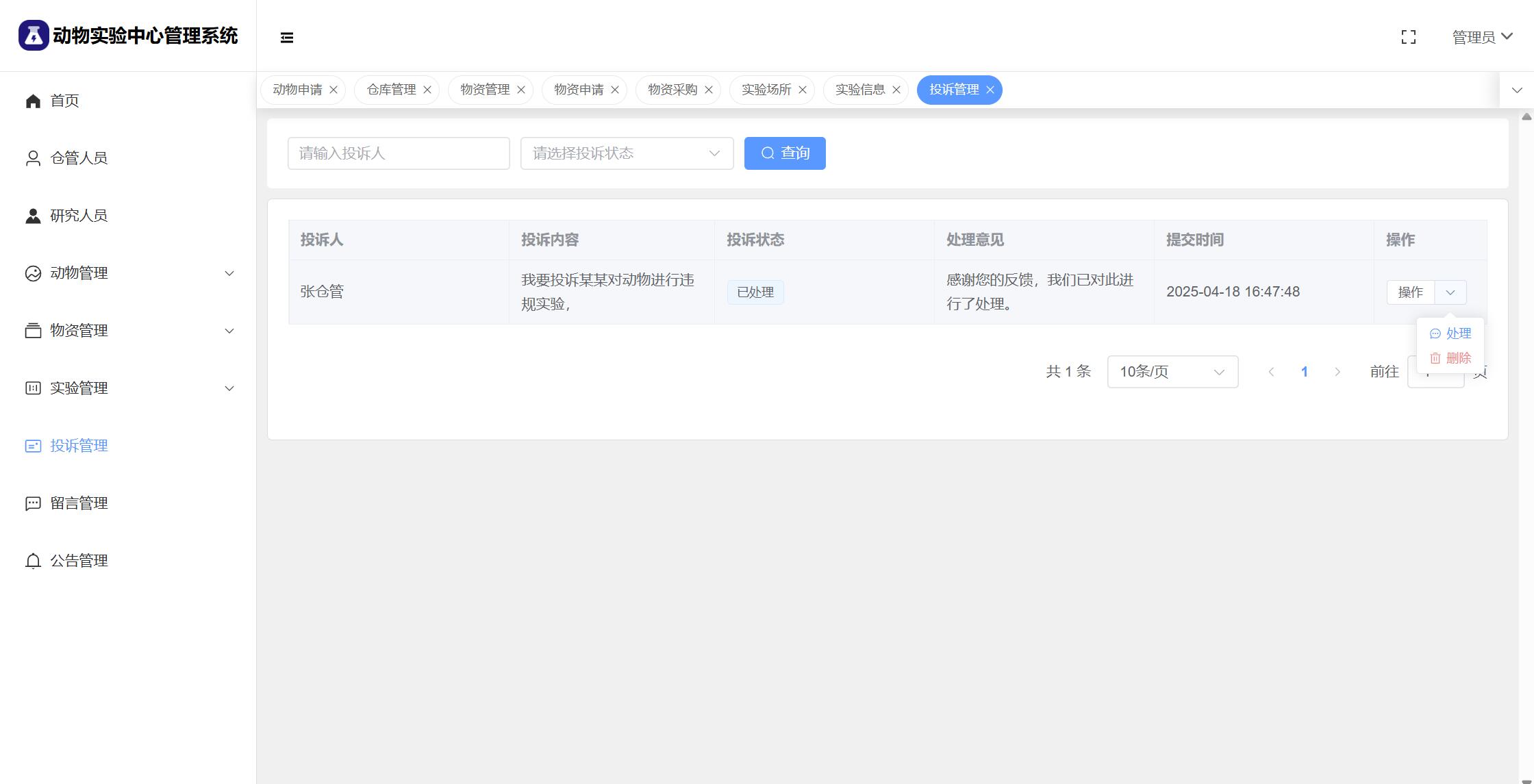Screen dimensions: 1534x784
Task: Close the 实验信息 tab
Action: pos(896,90)
